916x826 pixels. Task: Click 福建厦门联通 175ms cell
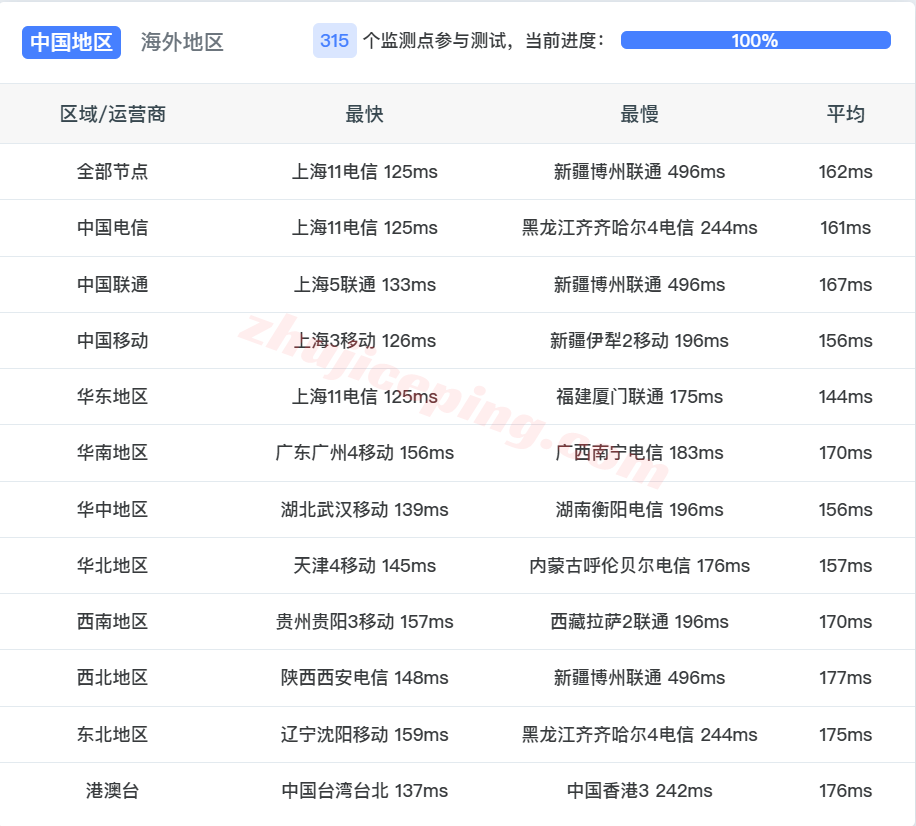point(639,397)
